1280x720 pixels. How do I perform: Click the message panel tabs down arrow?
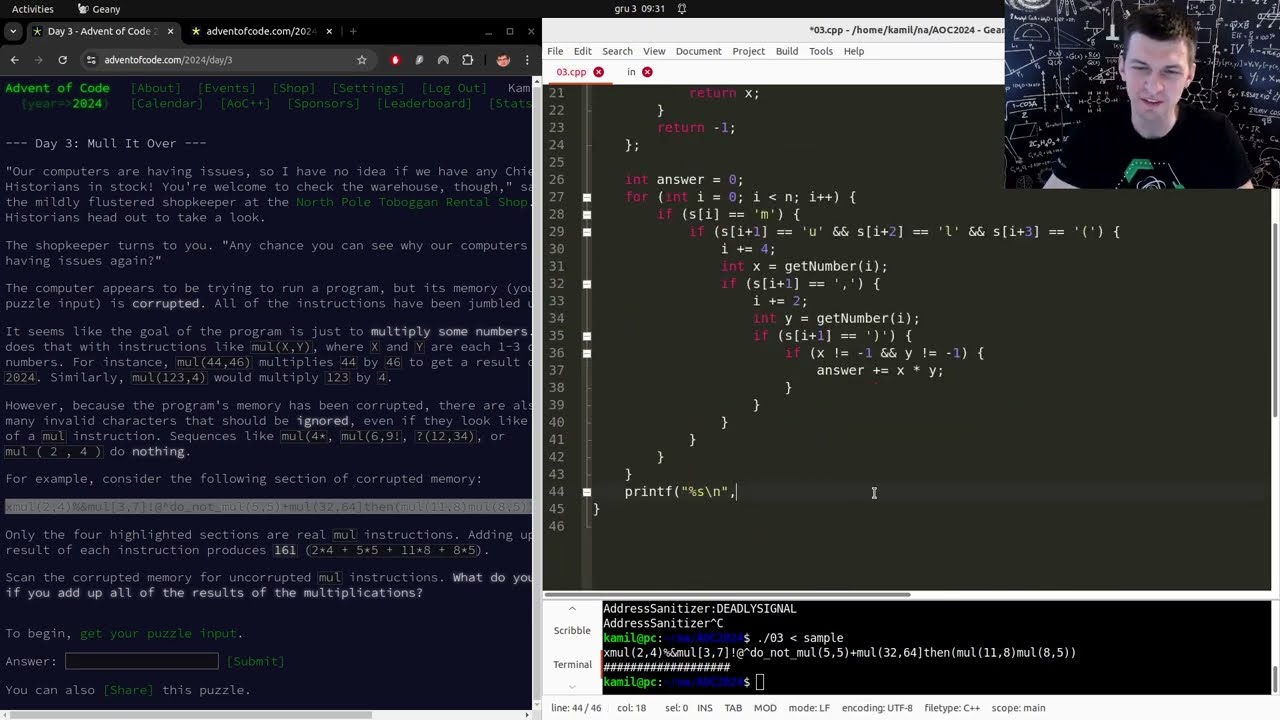[x=572, y=686]
